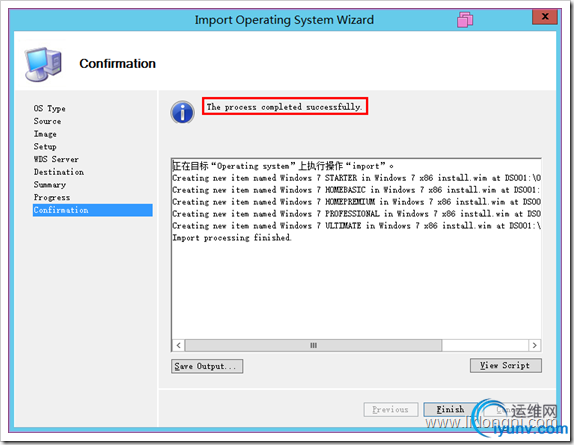Click the Finish button
The image size is (574, 445).
pyautogui.click(x=450, y=410)
